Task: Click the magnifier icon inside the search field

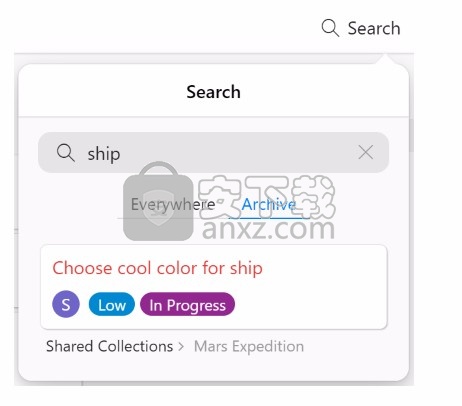Action: coord(65,153)
